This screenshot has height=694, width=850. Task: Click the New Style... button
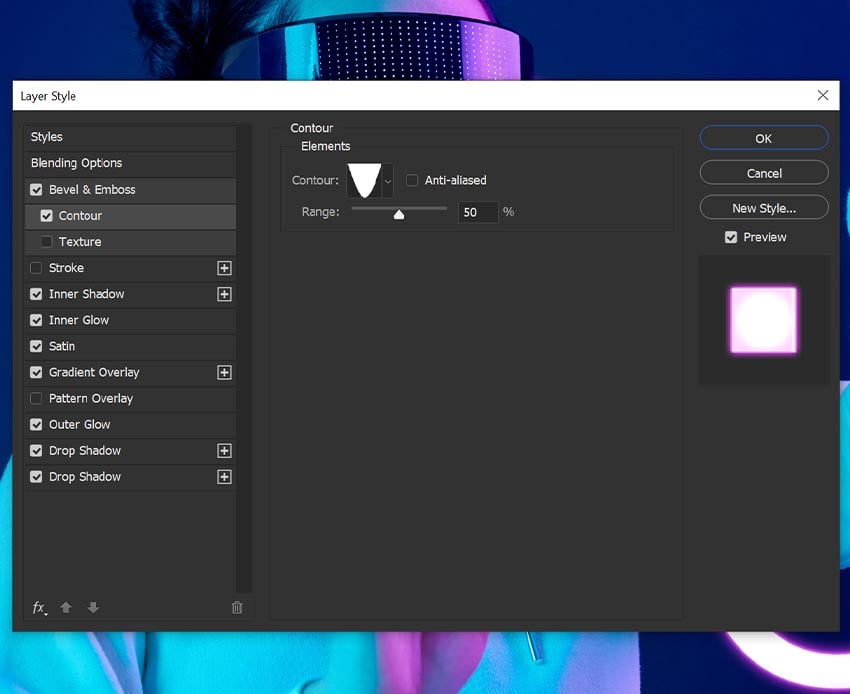764,208
